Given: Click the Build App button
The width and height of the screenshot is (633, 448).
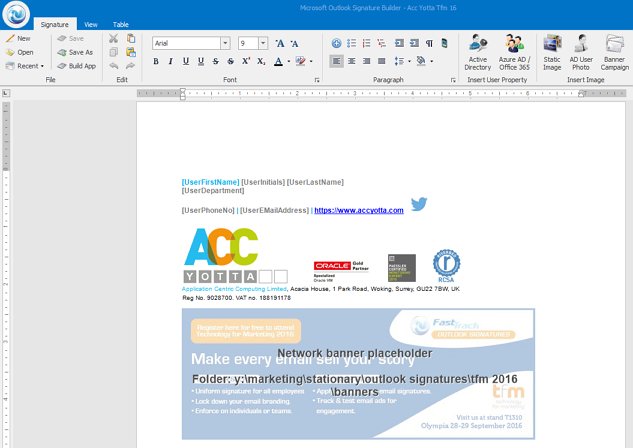Looking at the screenshot, I should pyautogui.click(x=77, y=66).
